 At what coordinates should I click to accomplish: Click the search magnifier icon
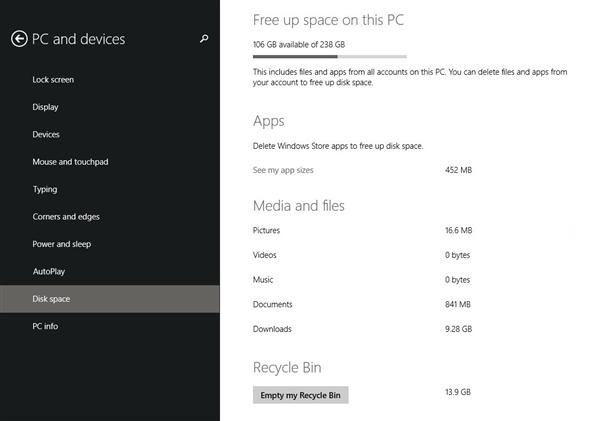204,39
